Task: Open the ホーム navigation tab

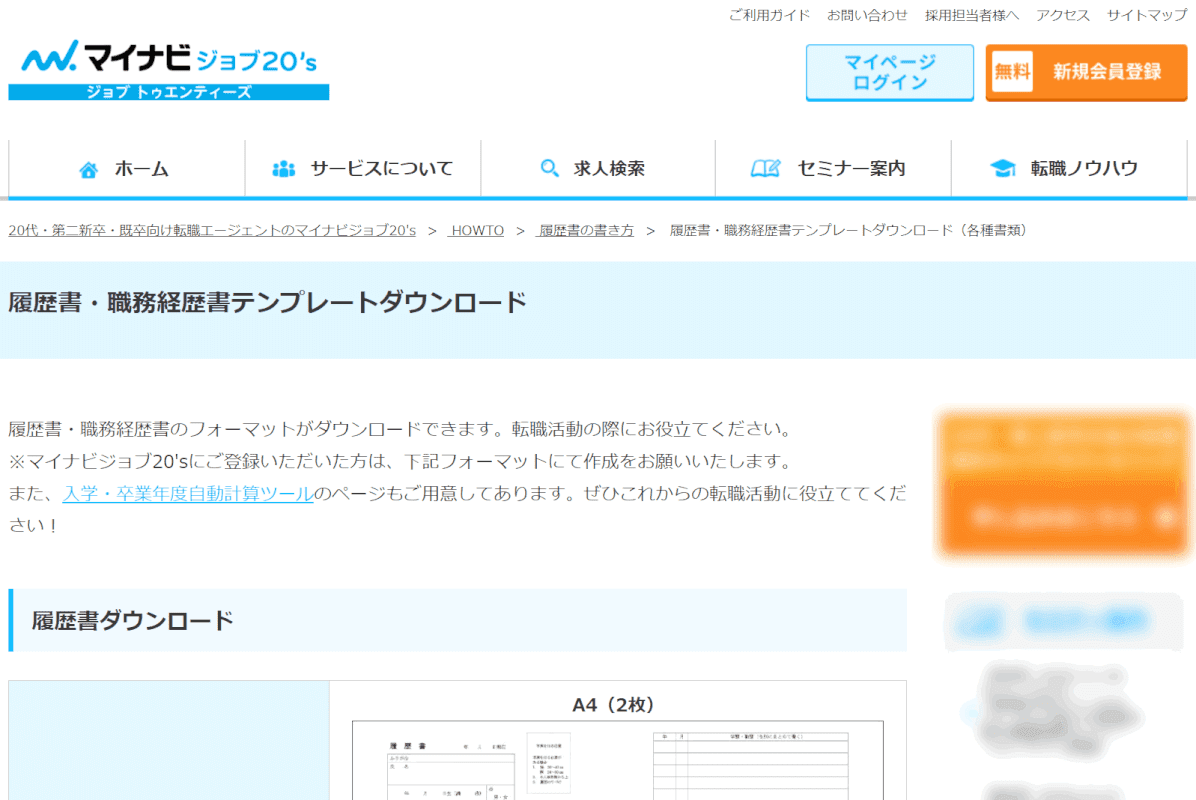Action: [x=127, y=169]
